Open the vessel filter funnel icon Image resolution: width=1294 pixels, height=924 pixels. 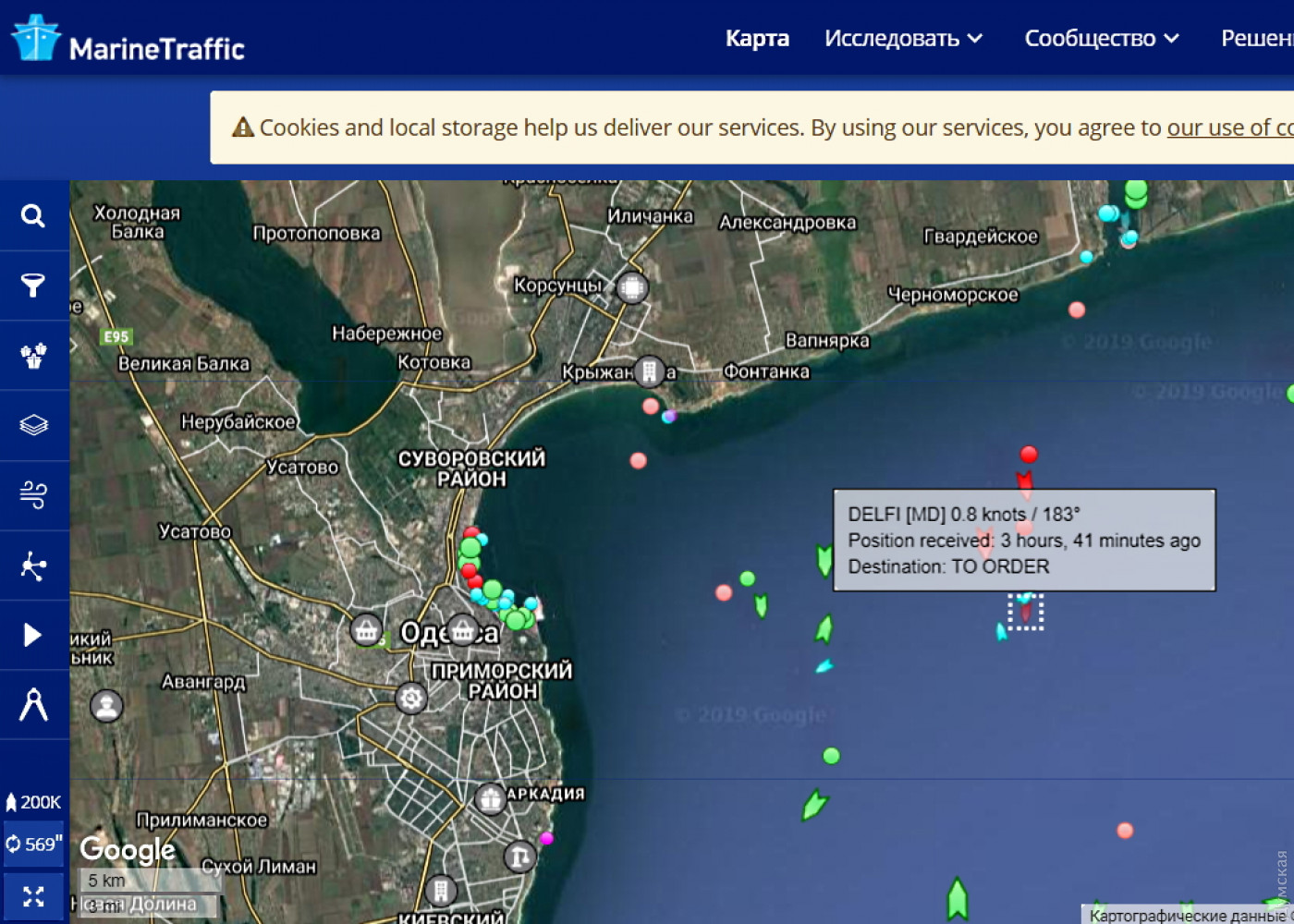(x=33, y=286)
